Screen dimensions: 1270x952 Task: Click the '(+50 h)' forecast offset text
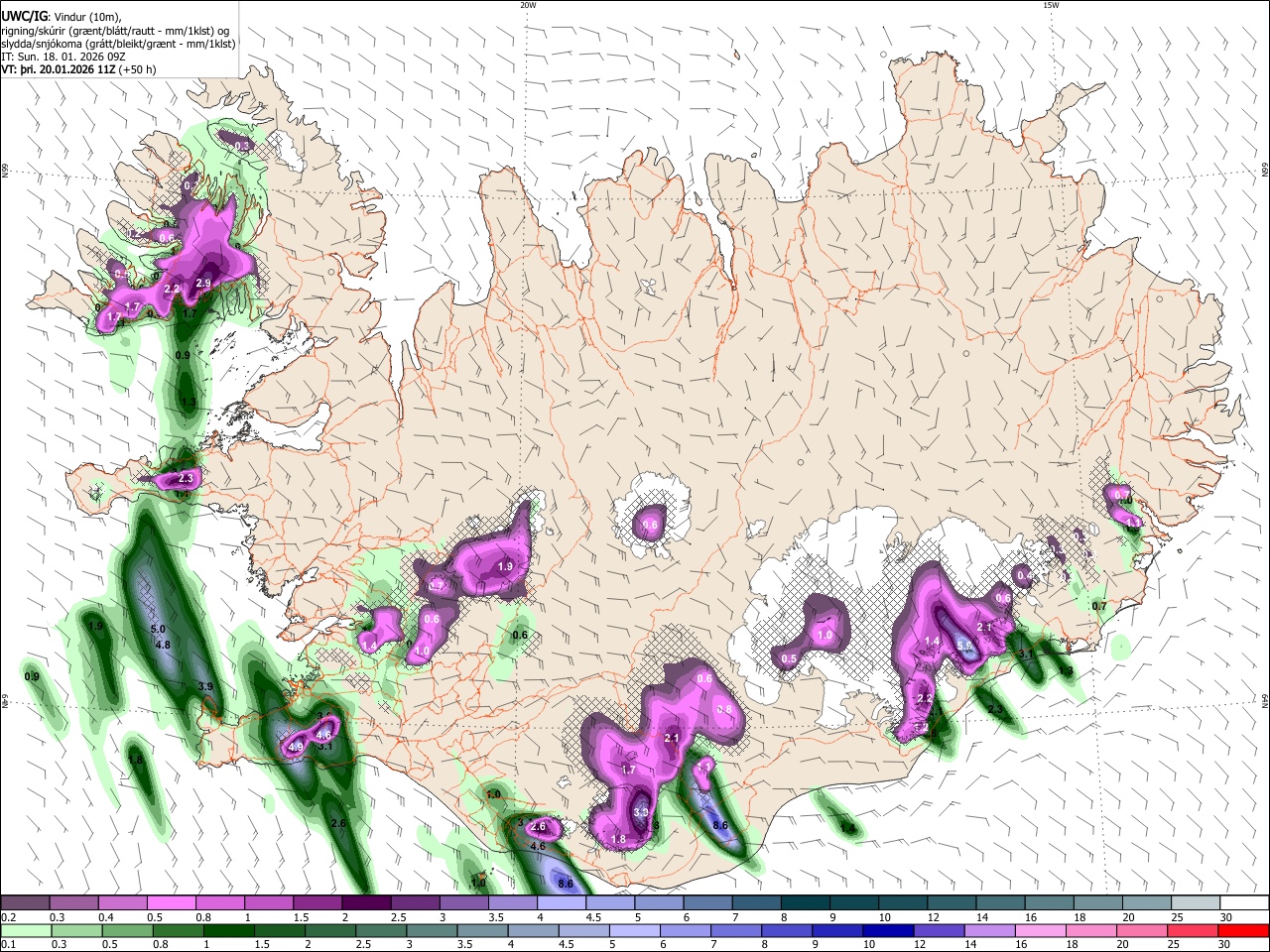[x=137, y=70]
